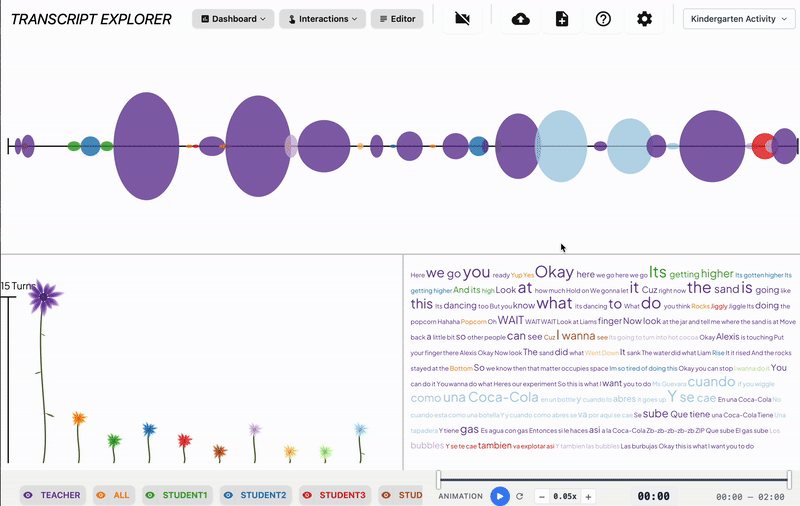This screenshot has height=506, width=800.
Task: Open settings with the gear icon
Action: [x=644, y=19]
